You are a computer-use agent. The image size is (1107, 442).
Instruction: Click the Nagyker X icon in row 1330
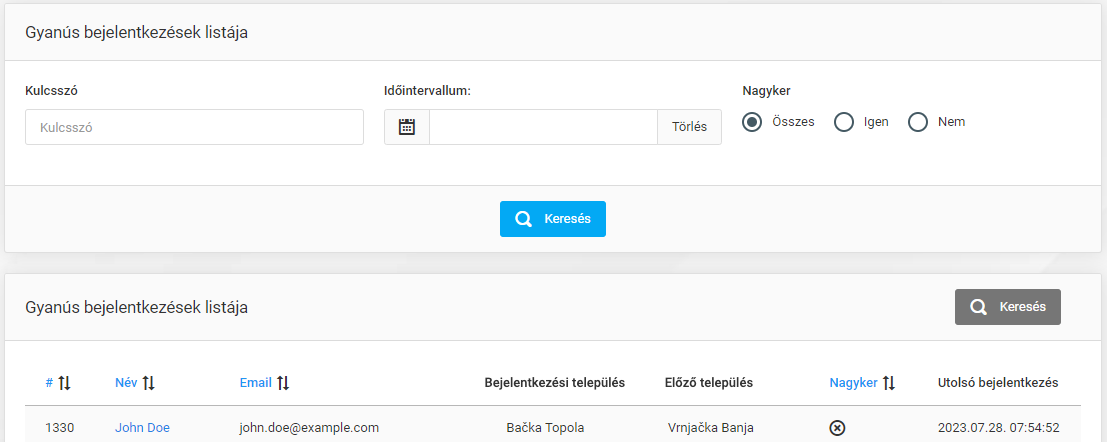[837, 428]
